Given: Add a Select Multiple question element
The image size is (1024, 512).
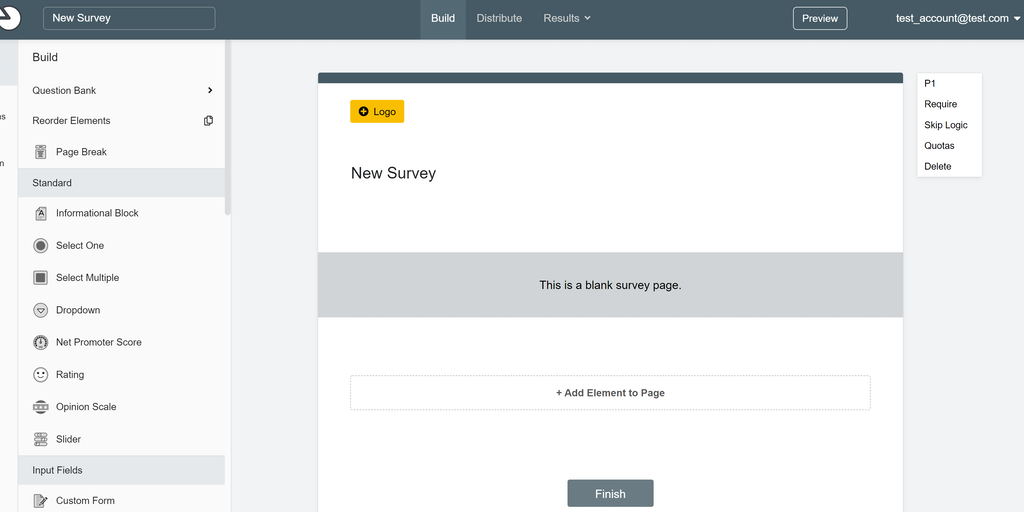Looking at the screenshot, I should click(87, 278).
